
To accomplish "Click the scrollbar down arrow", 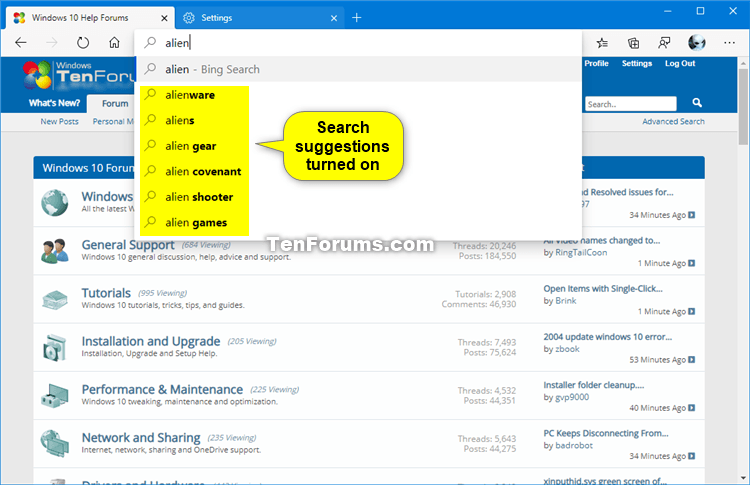I will 743,478.
